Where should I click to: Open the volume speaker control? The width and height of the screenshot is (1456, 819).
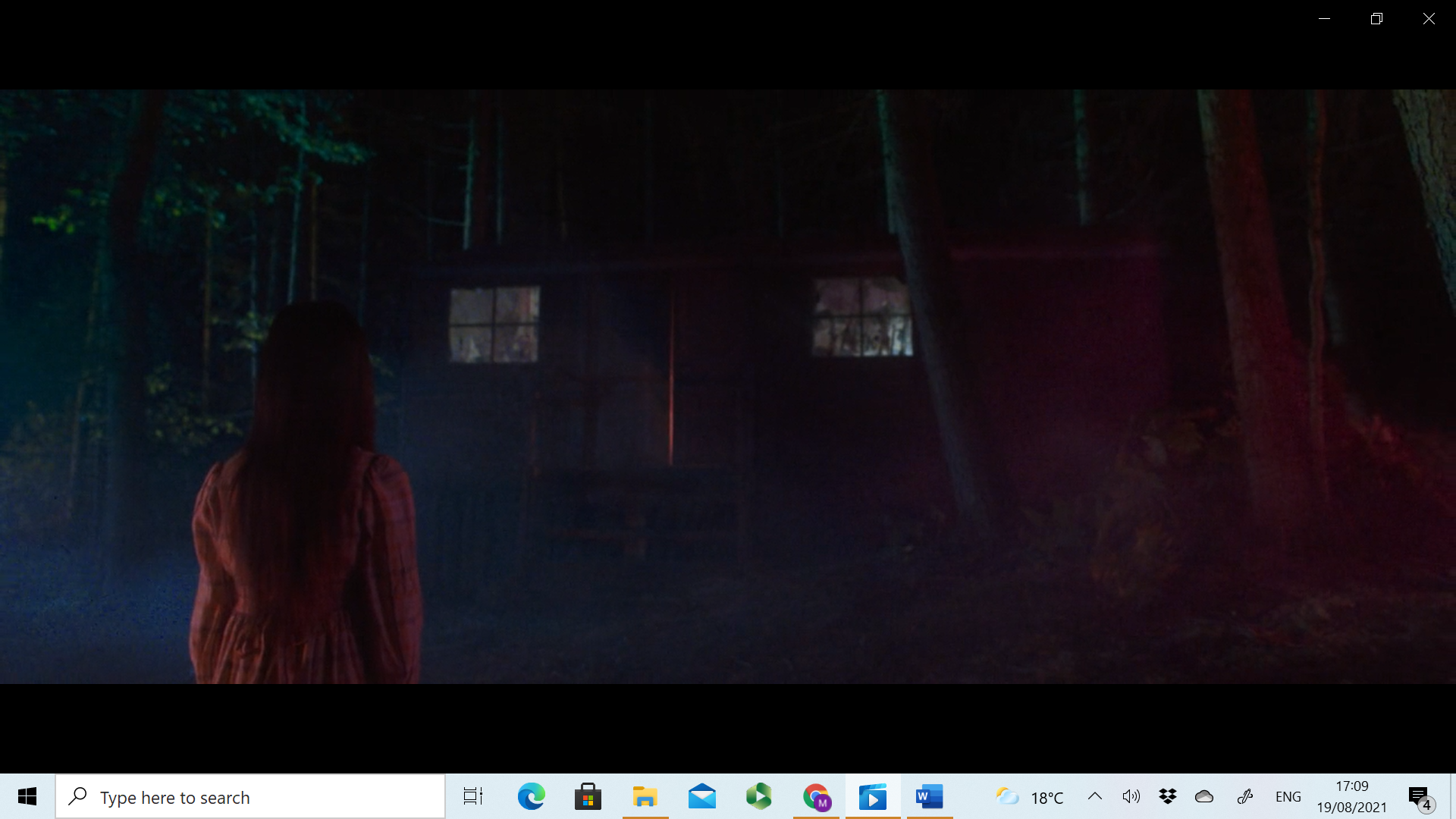click(1131, 796)
